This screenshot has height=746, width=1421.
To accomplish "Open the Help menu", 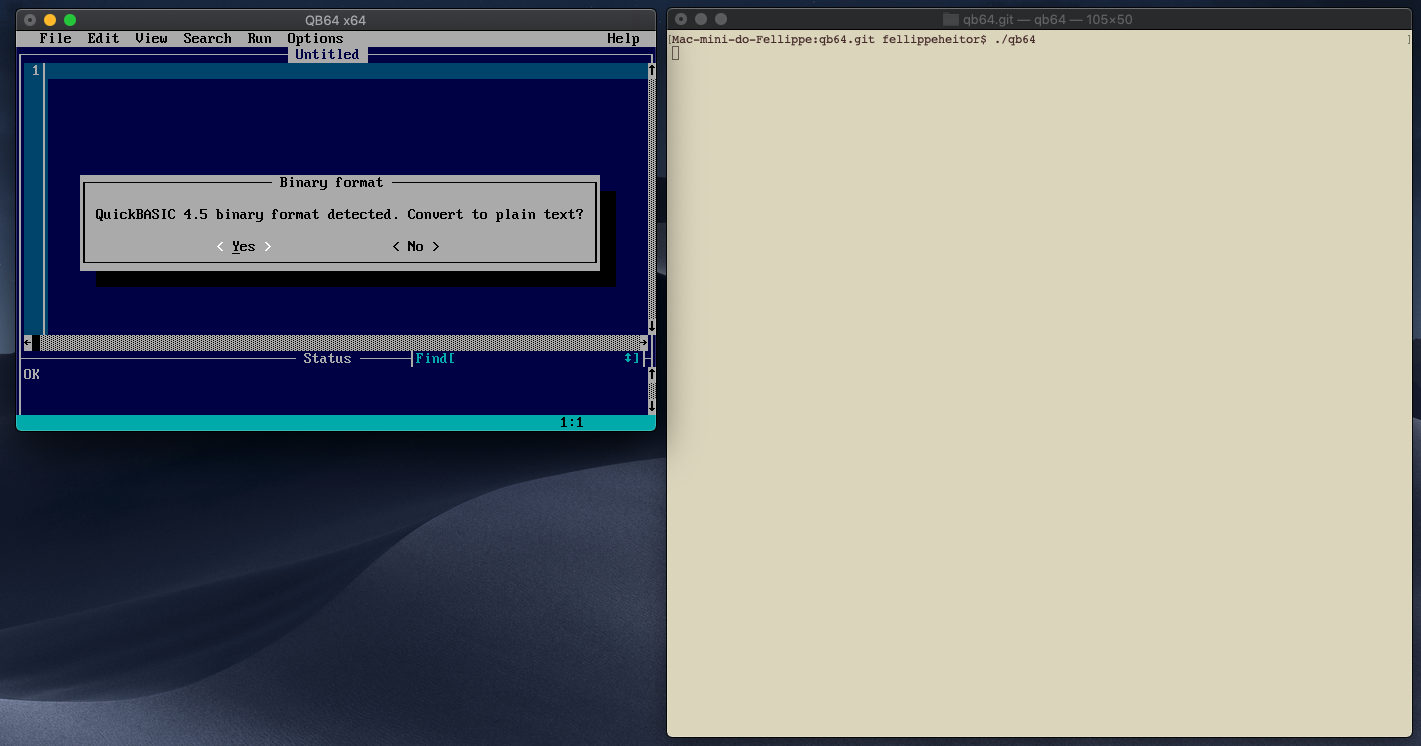I will pyautogui.click(x=623, y=38).
